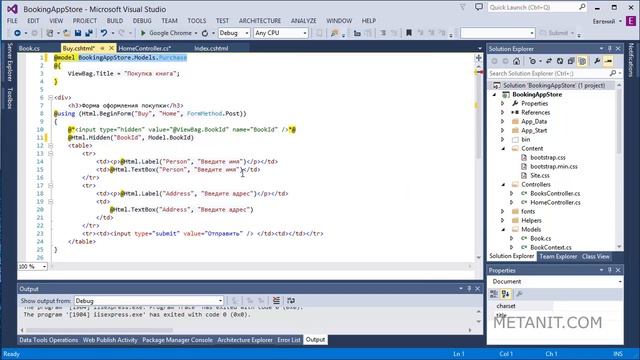The height and width of the screenshot is (360, 640).
Task: Click the Refresh icon in Solution Explorer
Action: pyautogui.click(x=560, y=61)
